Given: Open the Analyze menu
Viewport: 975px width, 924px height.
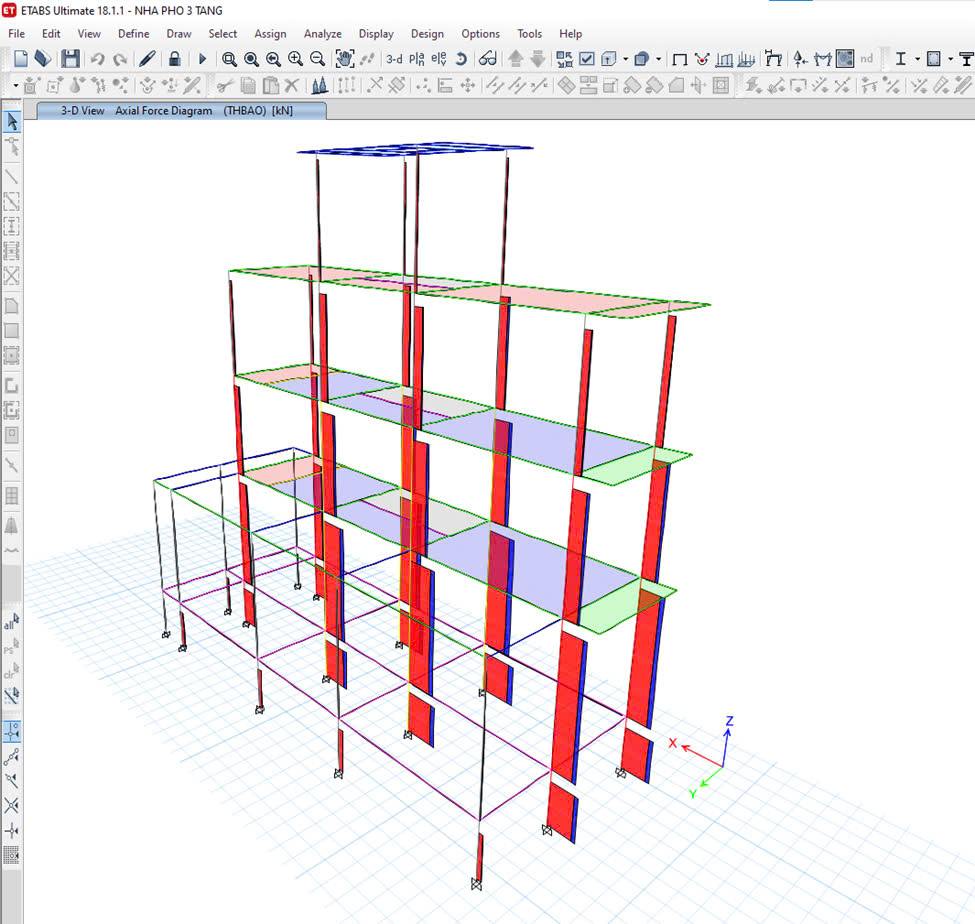Looking at the screenshot, I should [322, 34].
